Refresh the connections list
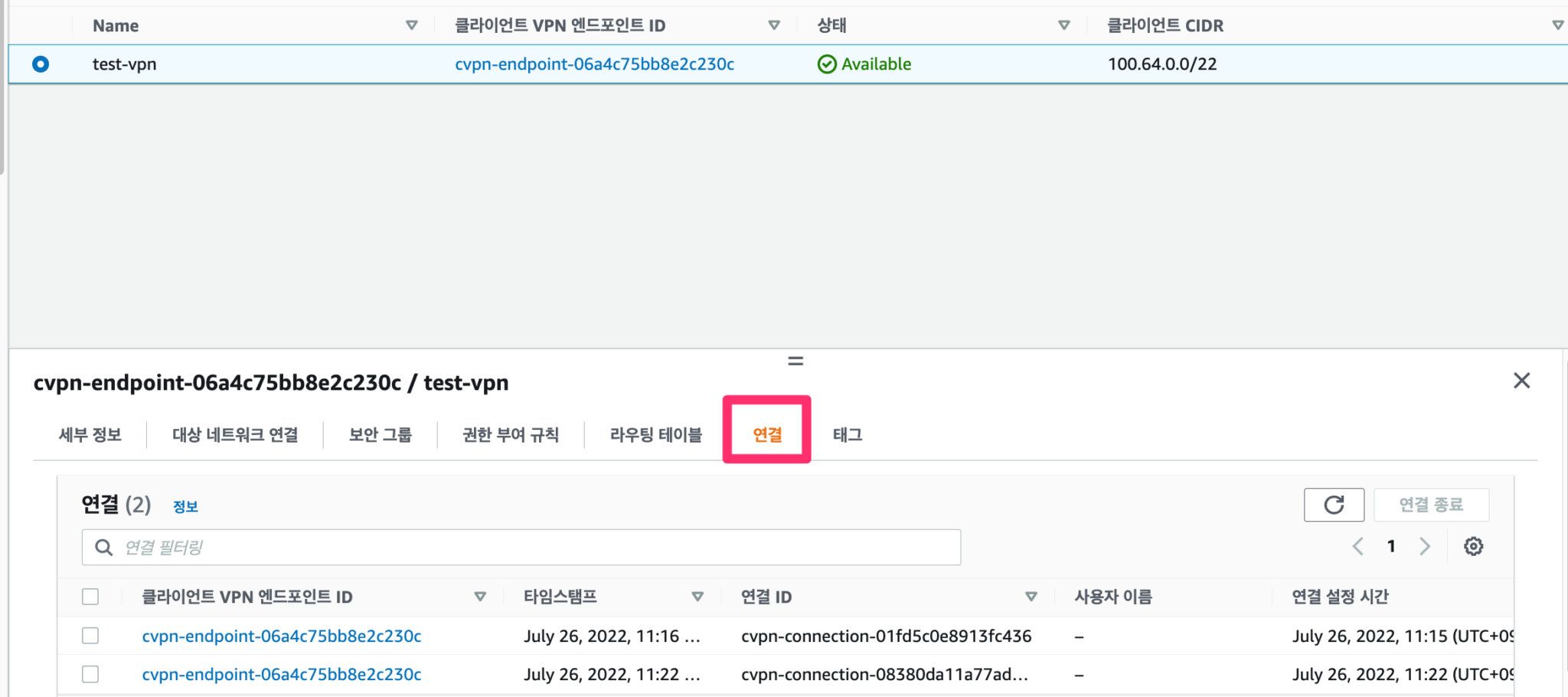Image resolution: width=1568 pixels, height=697 pixels. tap(1334, 505)
